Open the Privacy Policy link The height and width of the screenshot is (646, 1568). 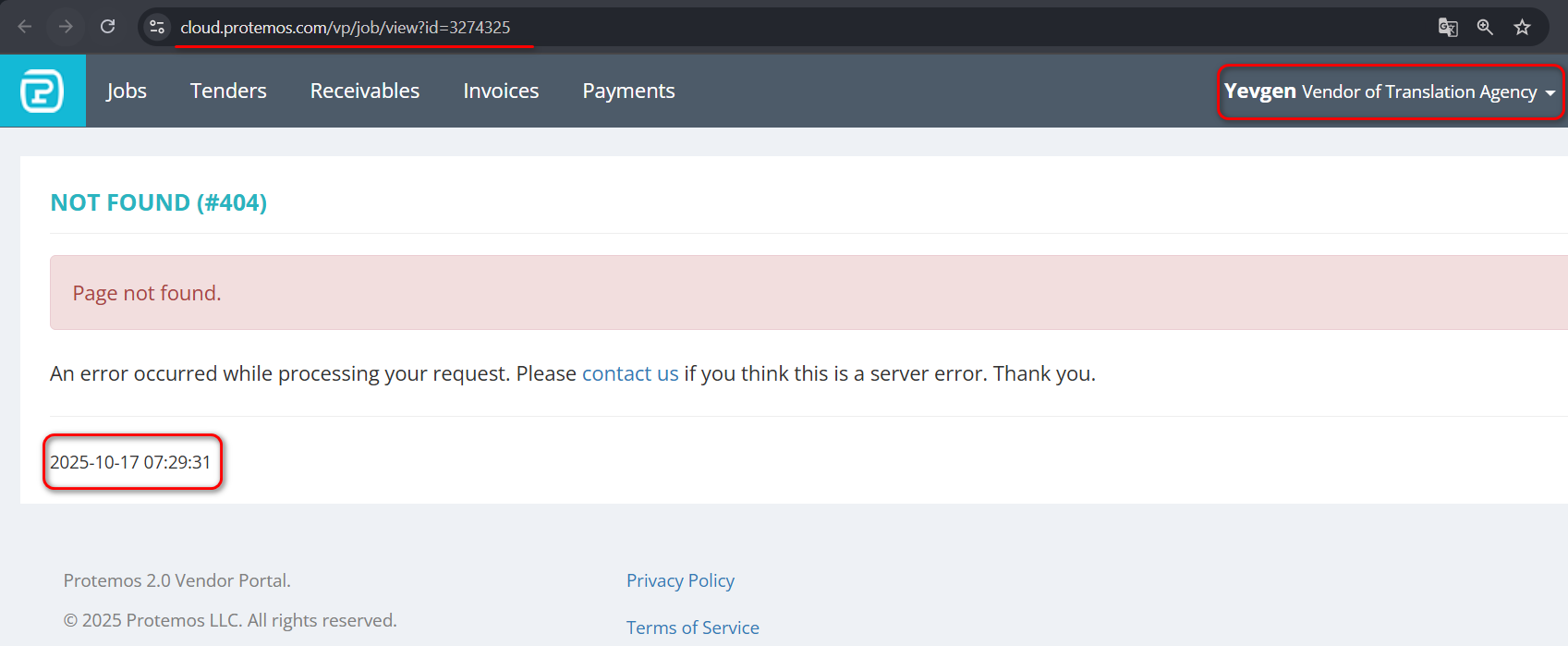pyautogui.click(x=680, y=580)
